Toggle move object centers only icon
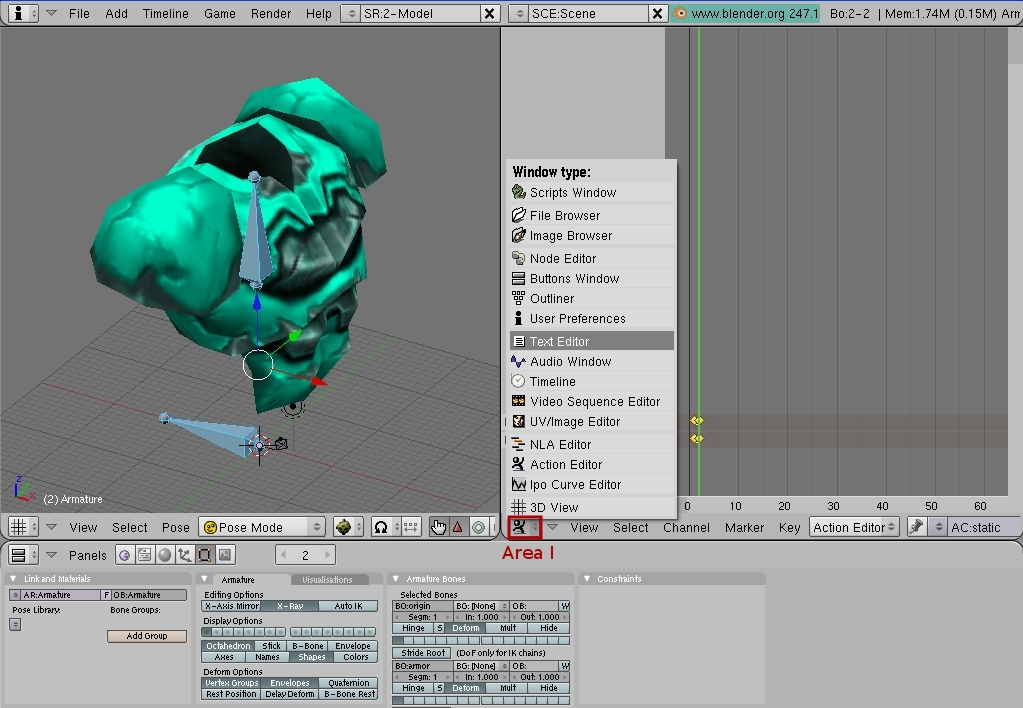The width and height of the screenshot is (1023, 708). [410, 527]
